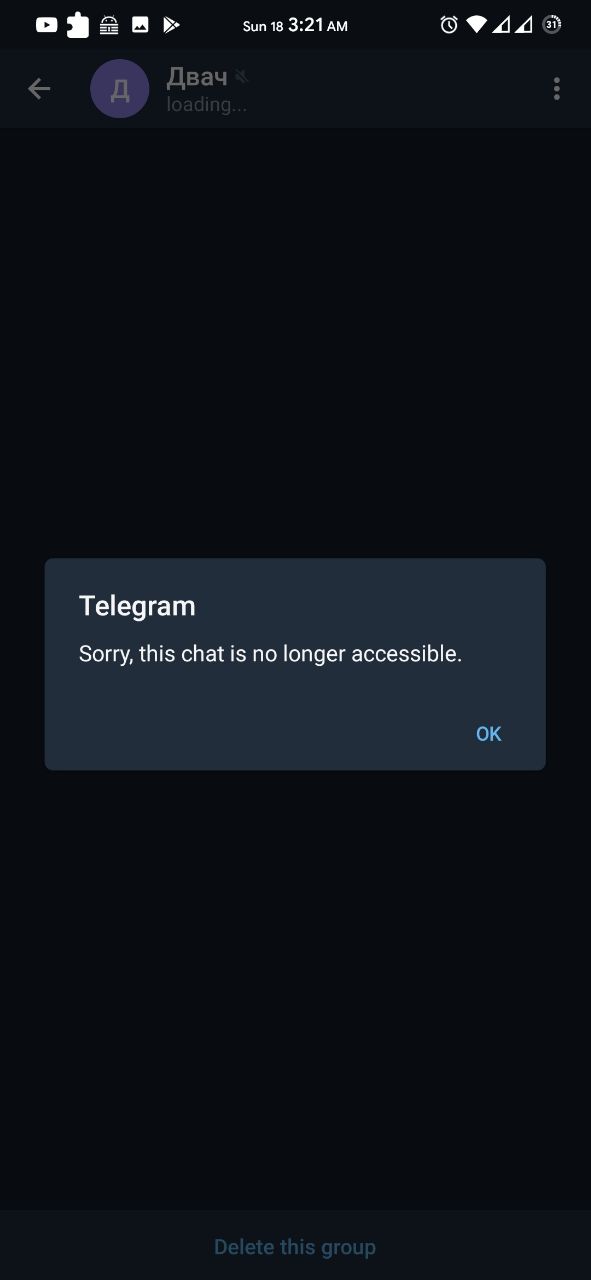Tap the first cellular signal icon
The width and height of the screenshot is (591, 1280).
[501, 25]
